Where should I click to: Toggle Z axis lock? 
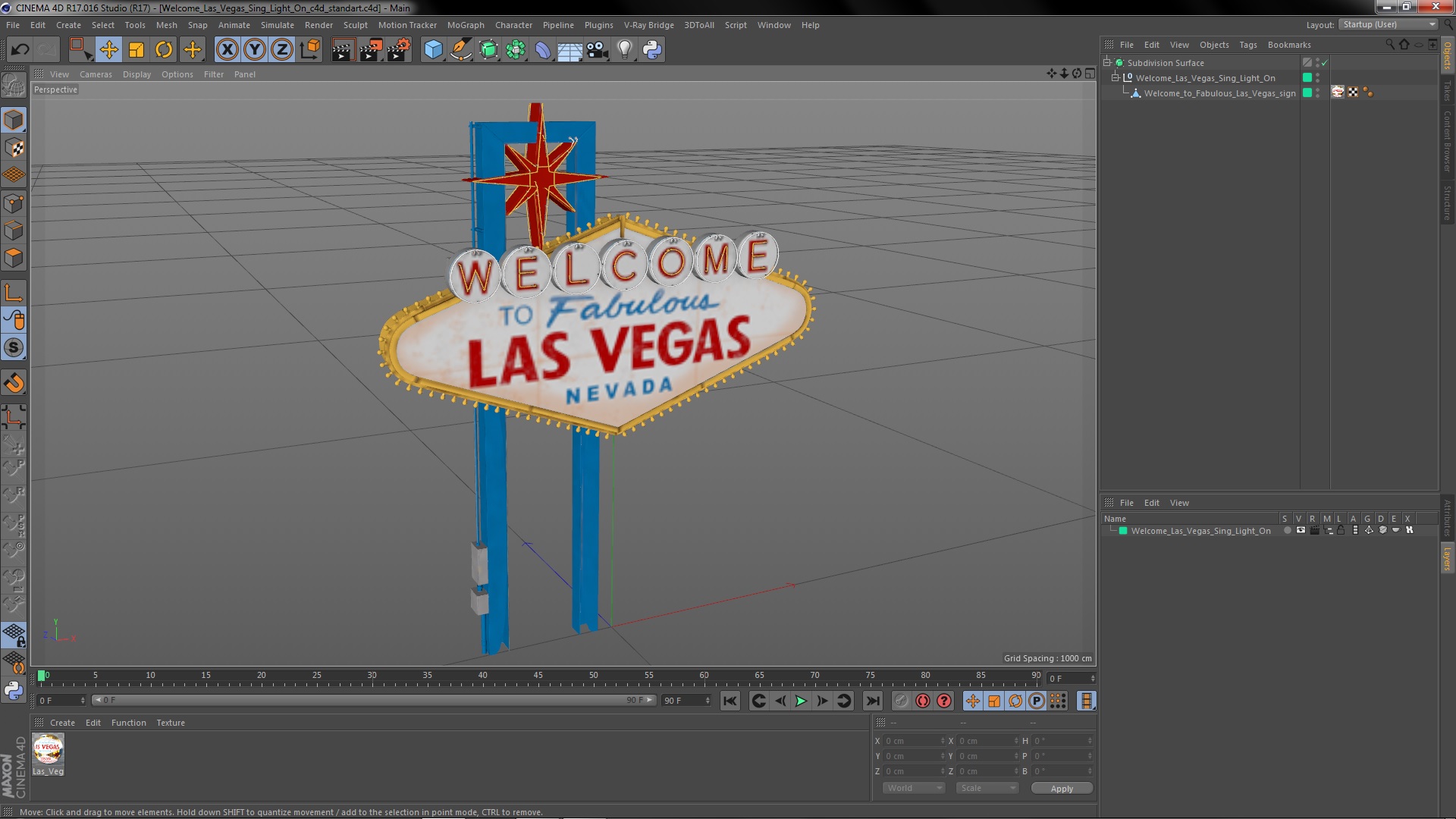click(x=282, y=50)
